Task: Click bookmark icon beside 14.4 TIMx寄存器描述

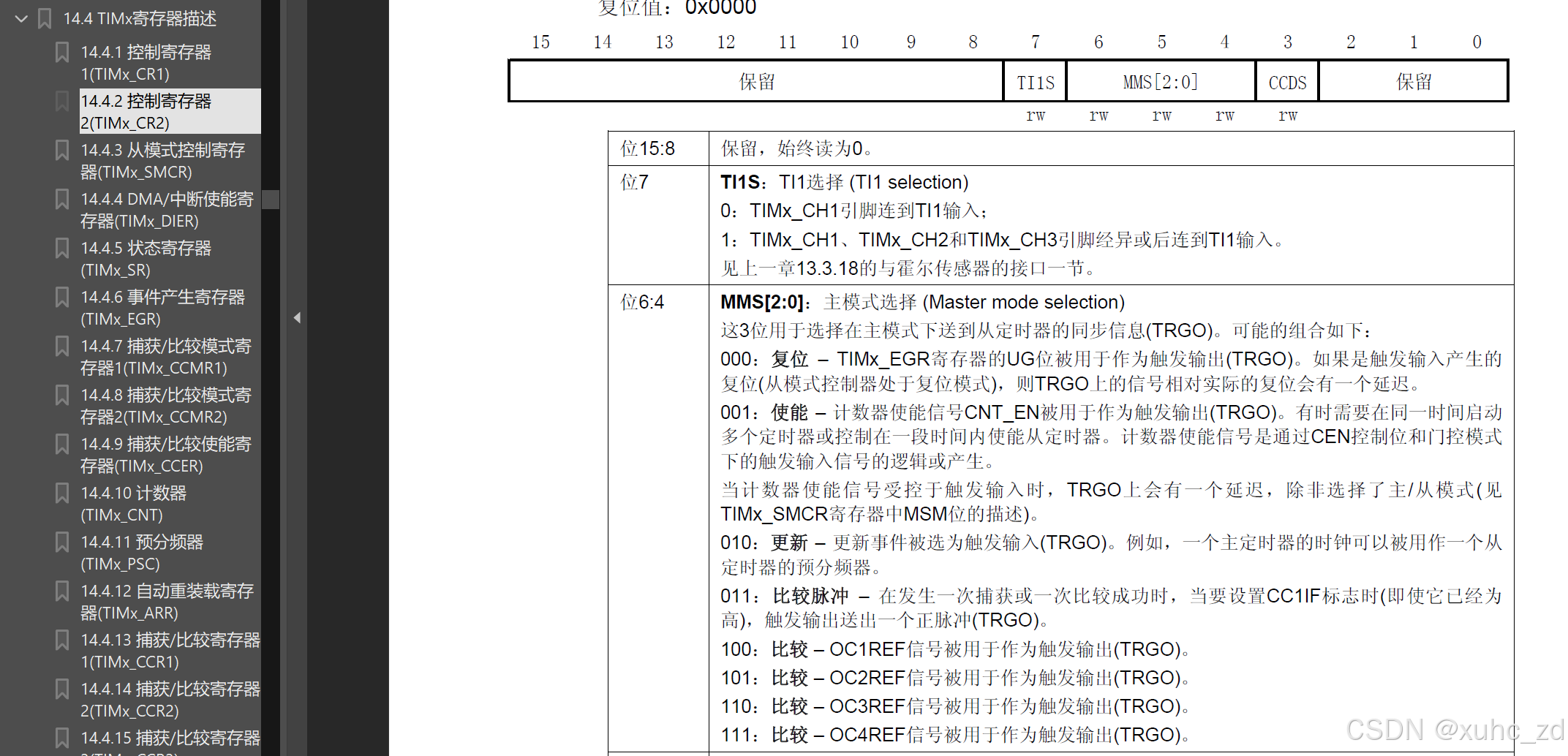Action: 45,18
